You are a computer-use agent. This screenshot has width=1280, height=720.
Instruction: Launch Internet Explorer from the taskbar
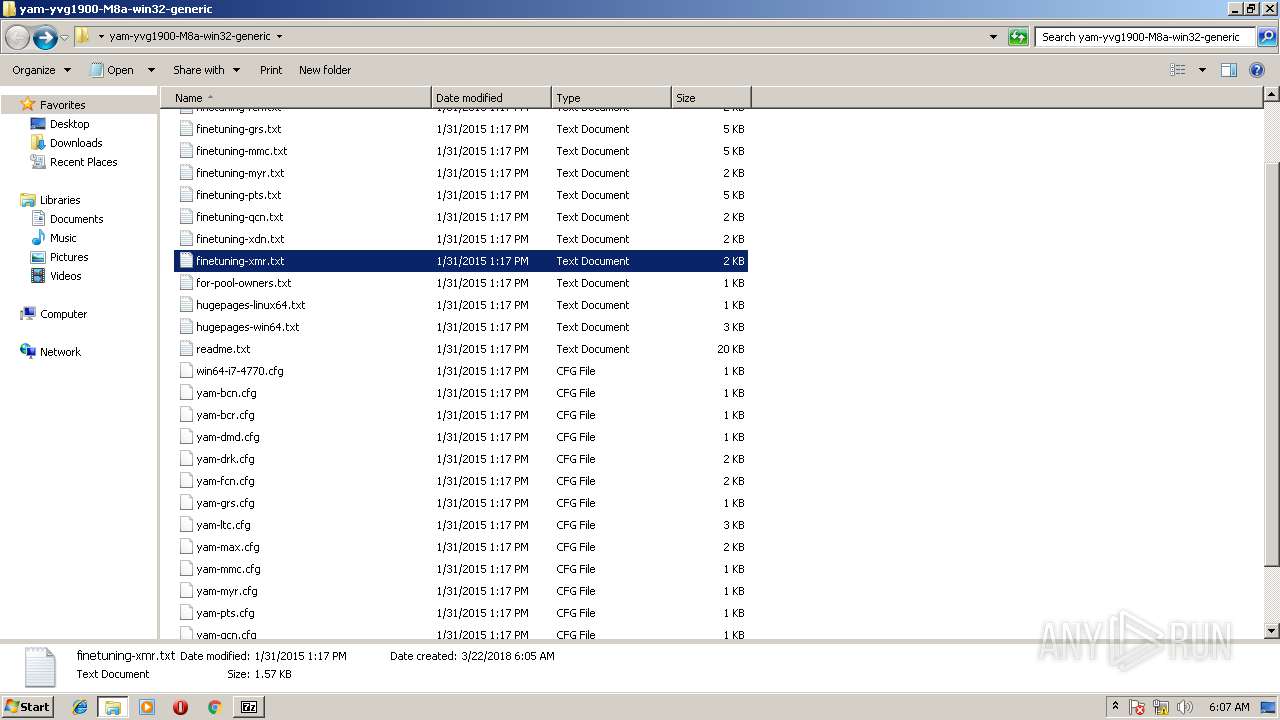[x=80, y=707]
